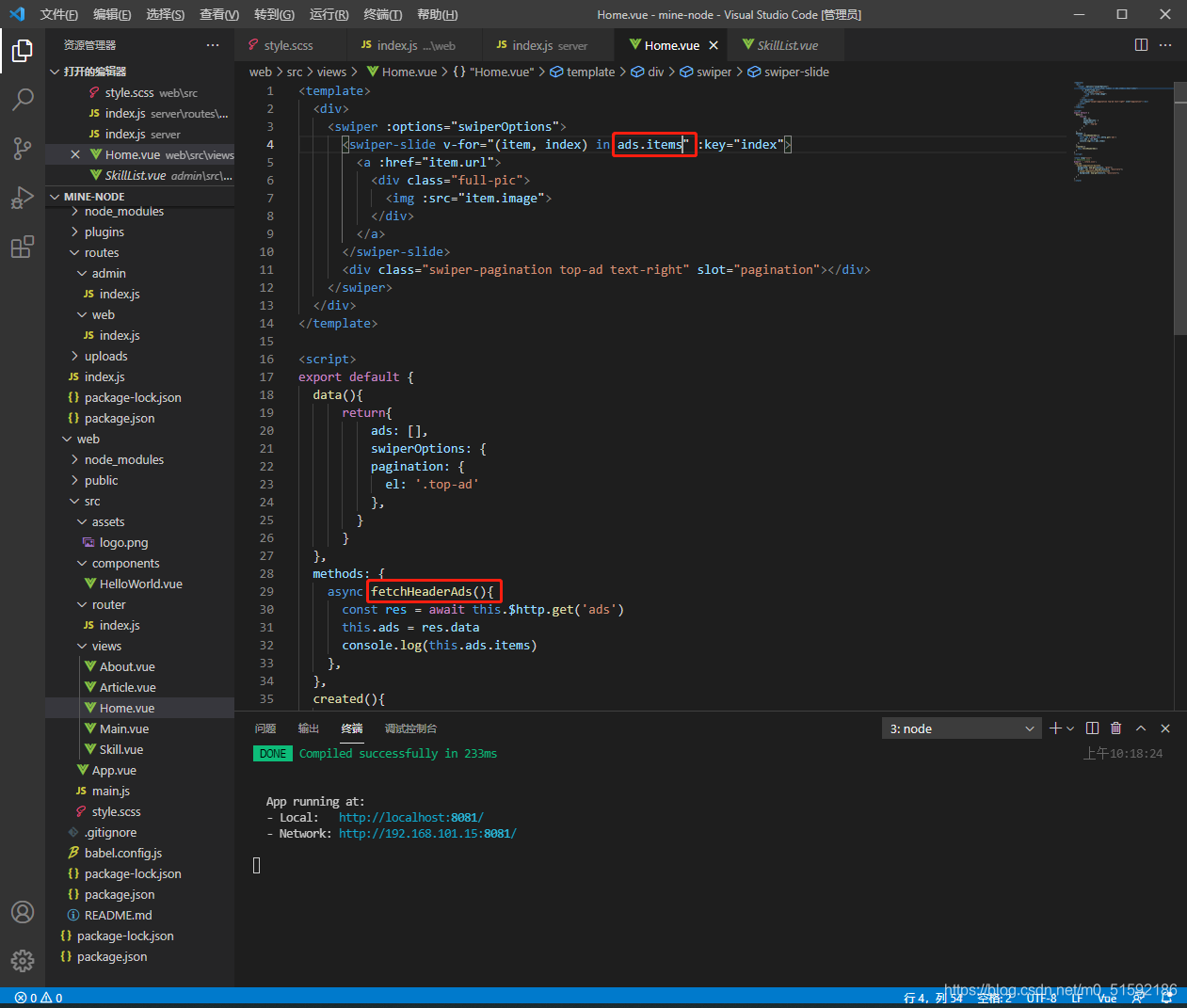
Task: Open the Network URL link in terminal
Action: pos(427,834)
